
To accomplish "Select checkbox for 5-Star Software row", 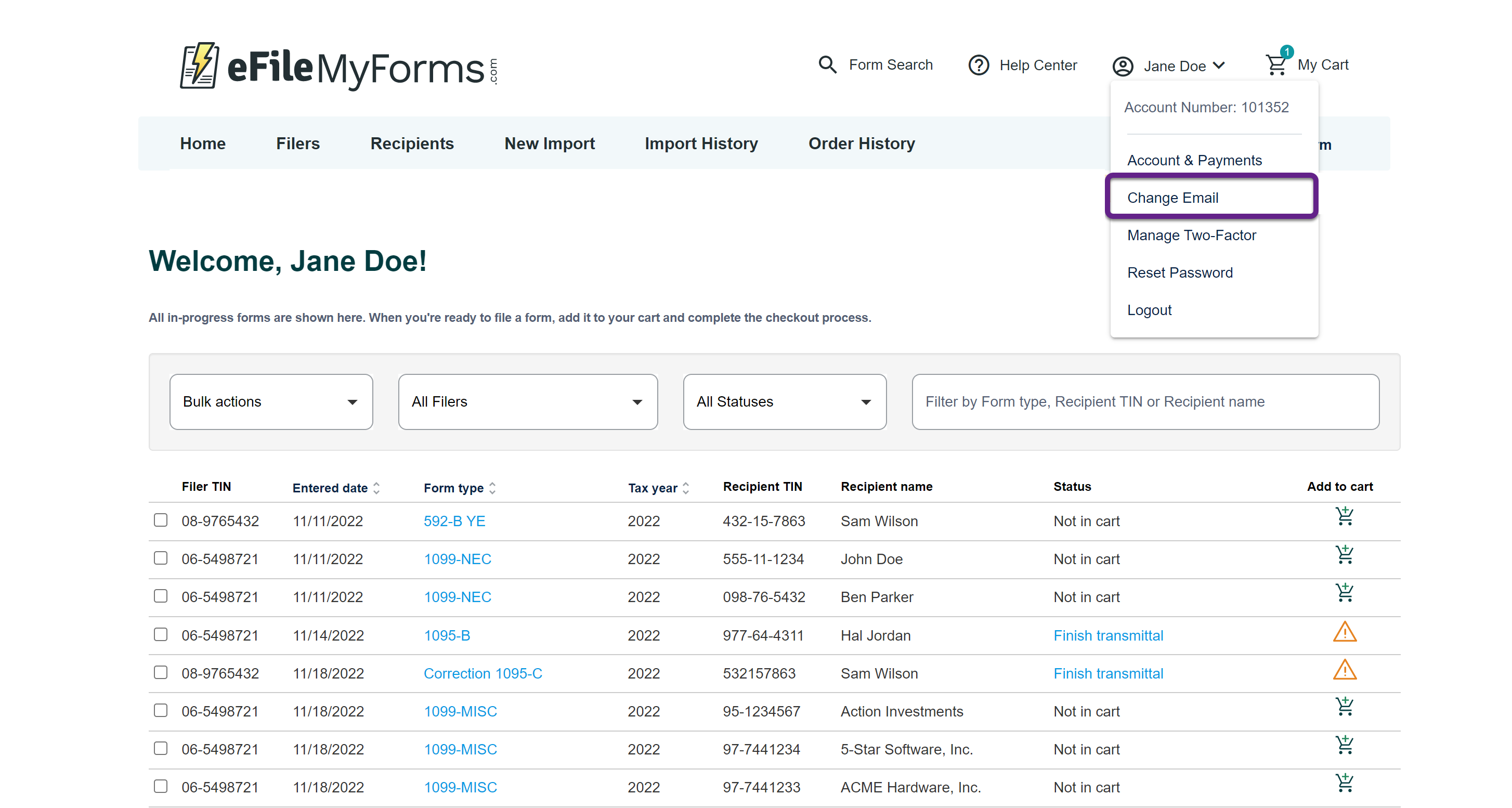I will click(x=160, y=748).
